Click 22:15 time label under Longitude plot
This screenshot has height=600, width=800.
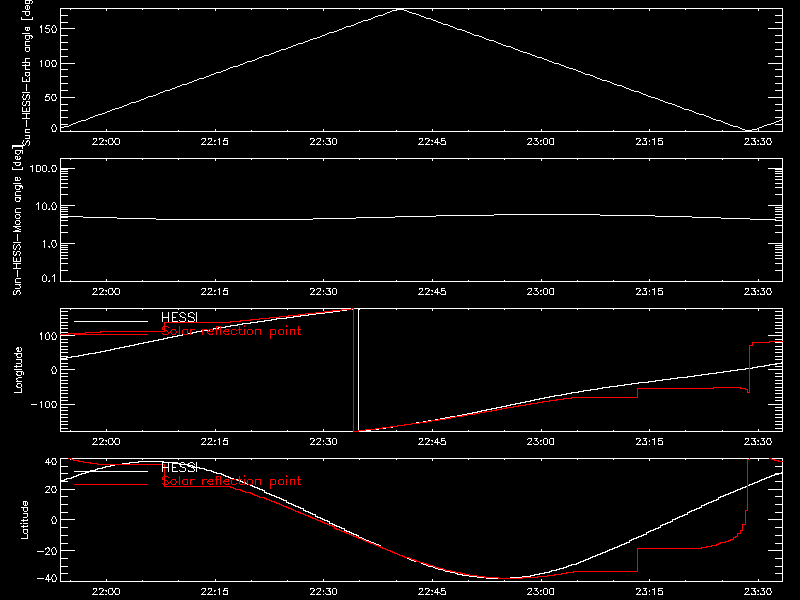click(215, 442)
